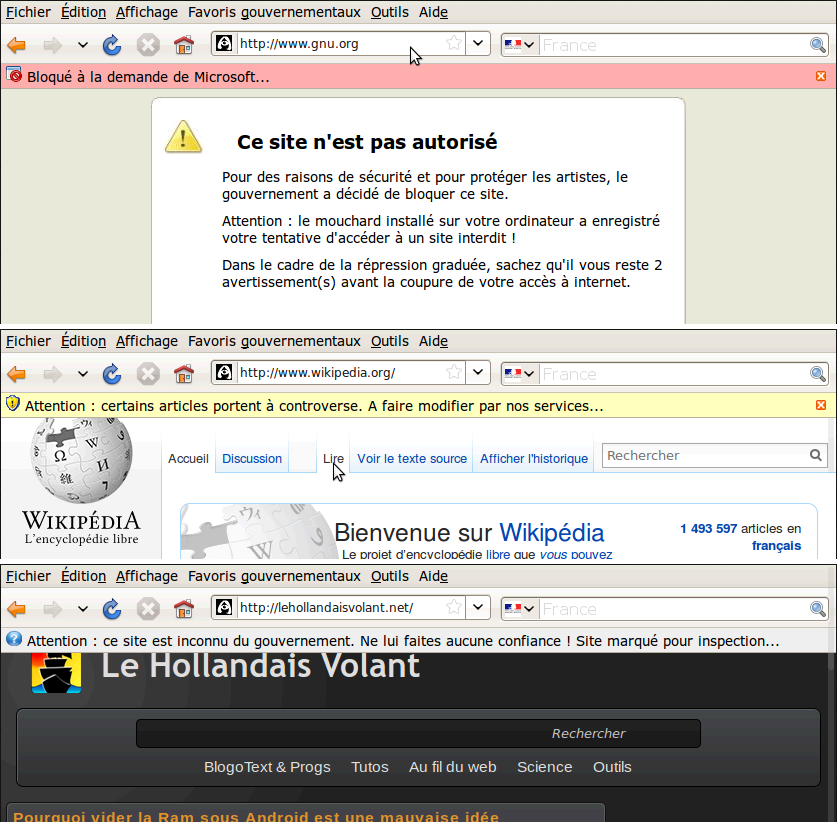The height and width of the screenshot is (822, 837).
Task: Expand the URL bar dropdown in lehollandaisvolant.net window
Action: (478, 607)
